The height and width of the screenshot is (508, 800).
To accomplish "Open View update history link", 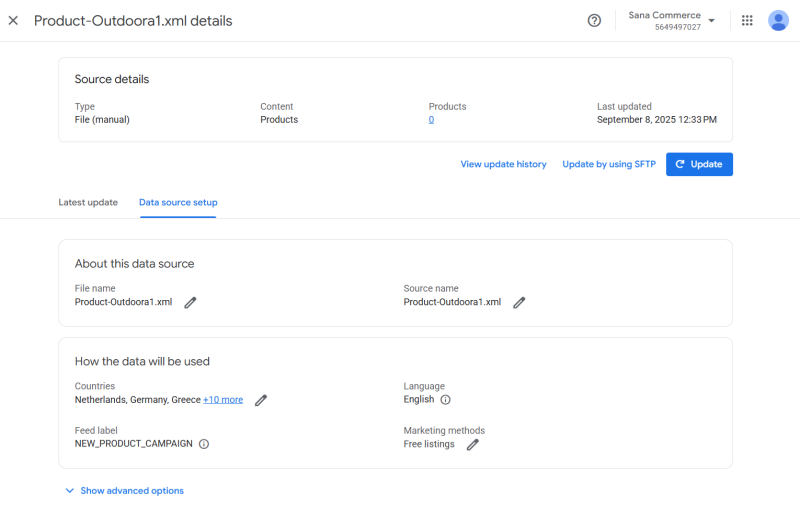I will (x=503, y=164).
